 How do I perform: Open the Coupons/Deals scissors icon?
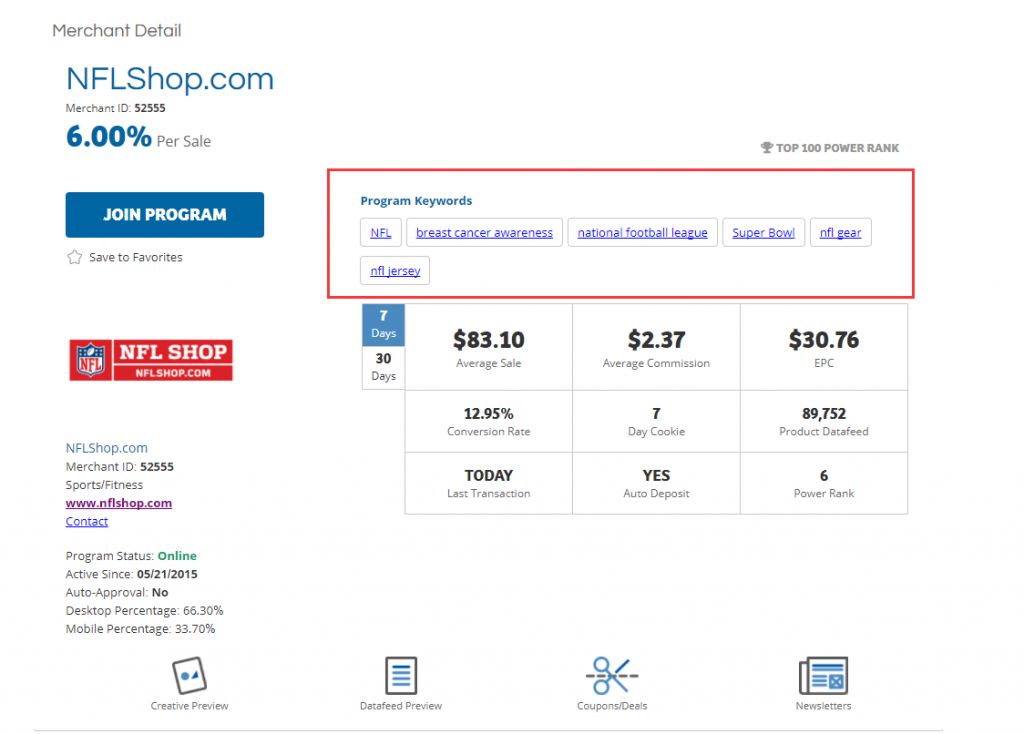point(612,675)
